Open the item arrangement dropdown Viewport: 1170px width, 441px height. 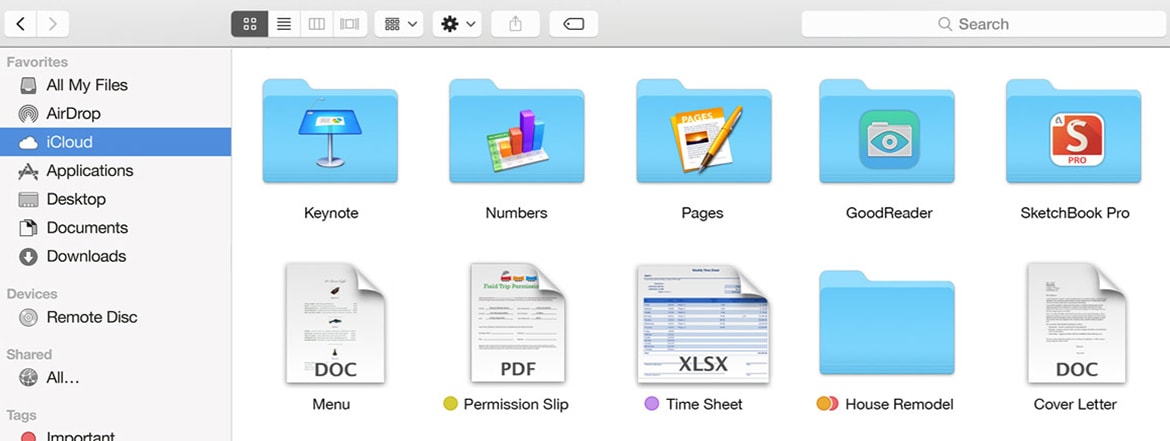[399, 24]
